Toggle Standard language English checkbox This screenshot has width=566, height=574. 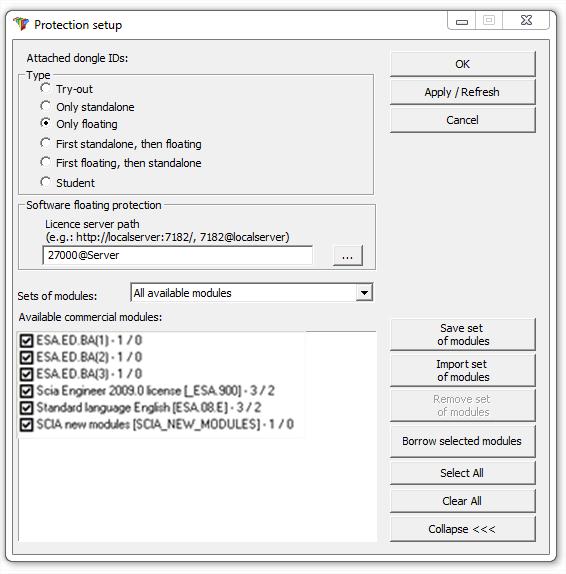pyautogui.click(x=26, y=408)
